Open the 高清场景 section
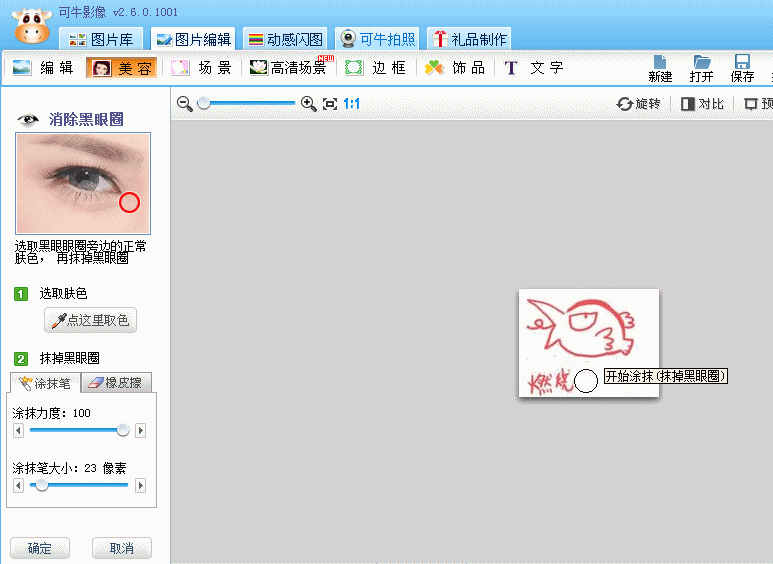 click(290, 67)
